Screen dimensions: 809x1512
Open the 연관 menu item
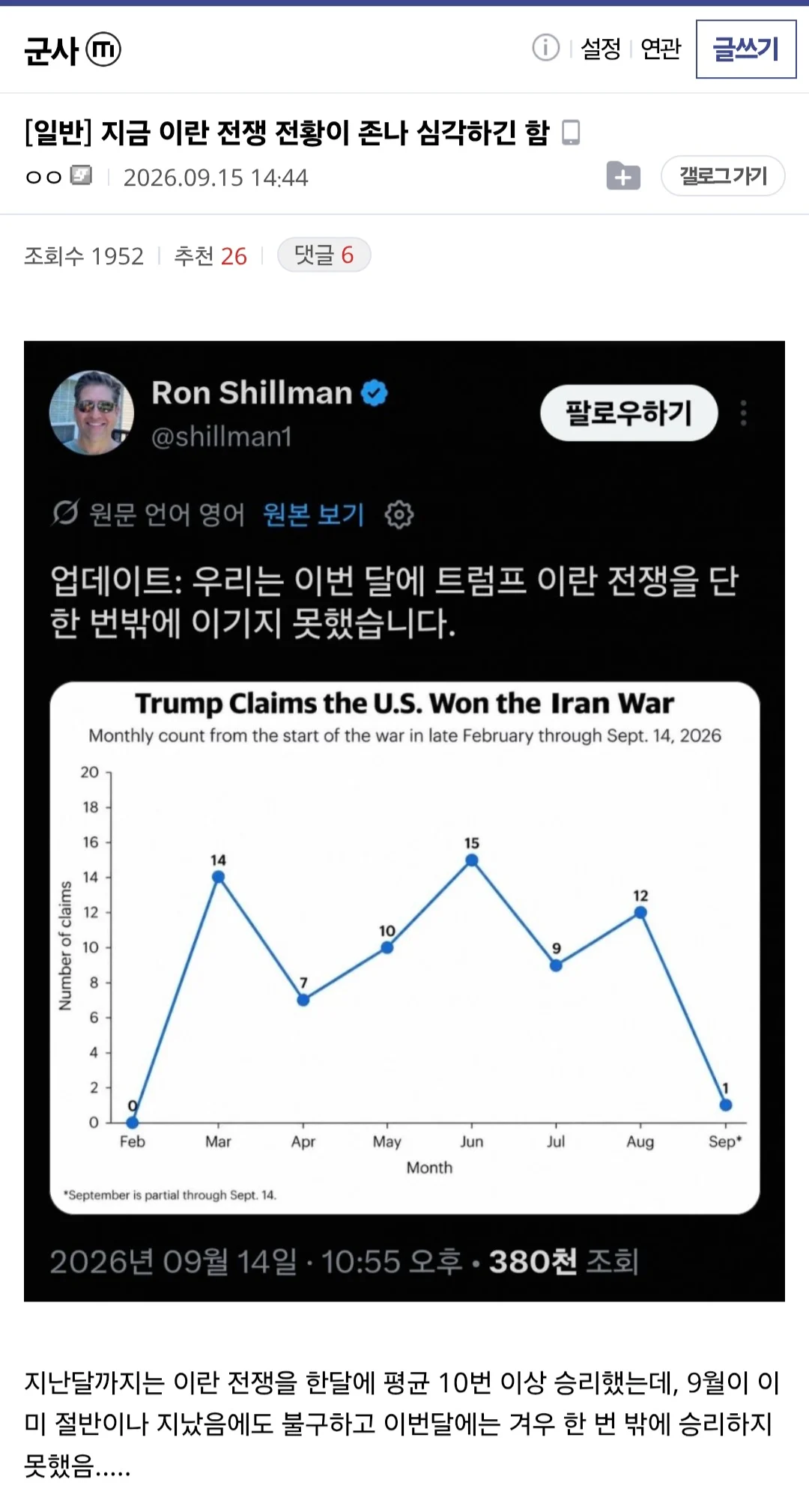point(661,49)
